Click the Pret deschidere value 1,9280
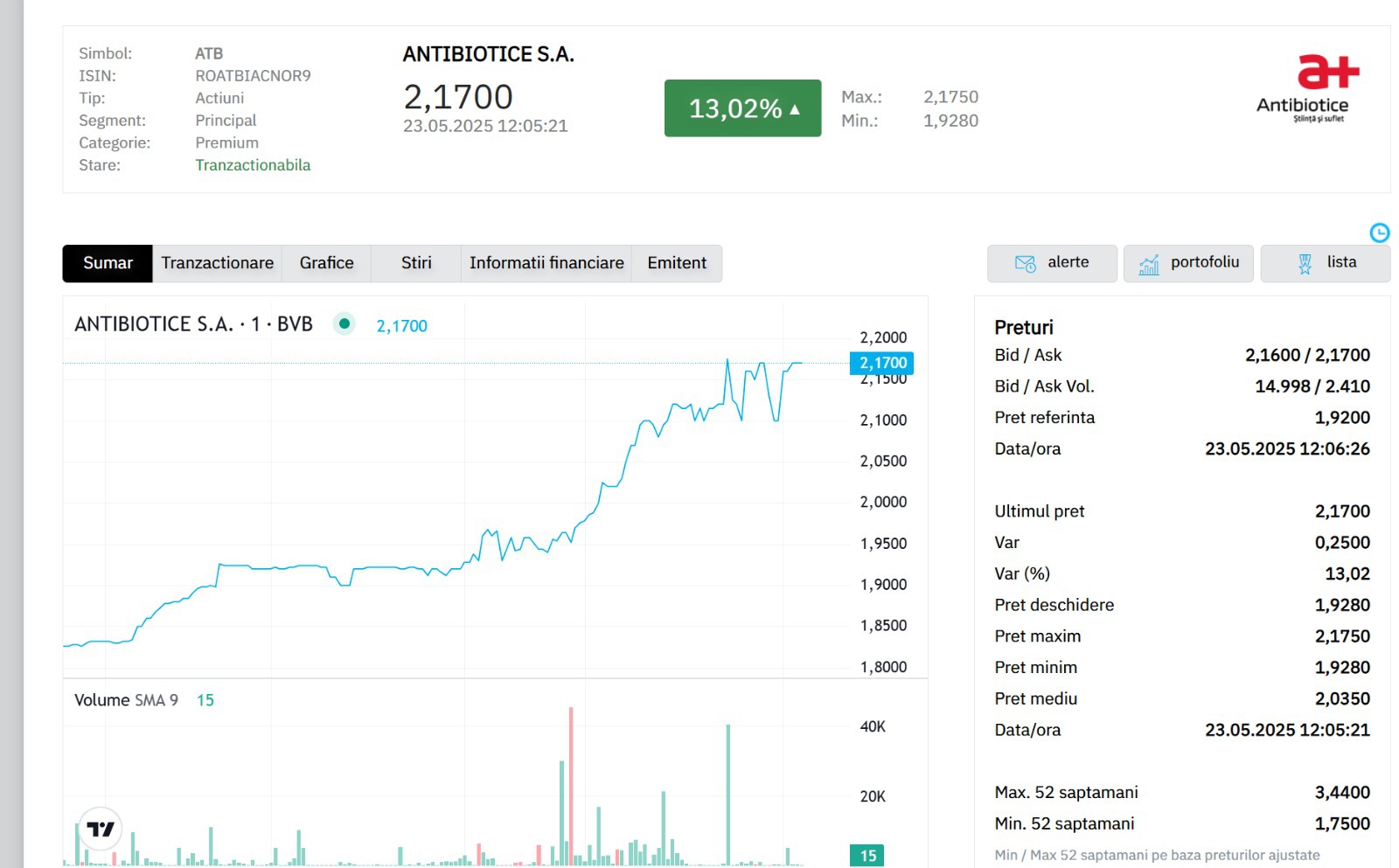 tap(1342, 605)
